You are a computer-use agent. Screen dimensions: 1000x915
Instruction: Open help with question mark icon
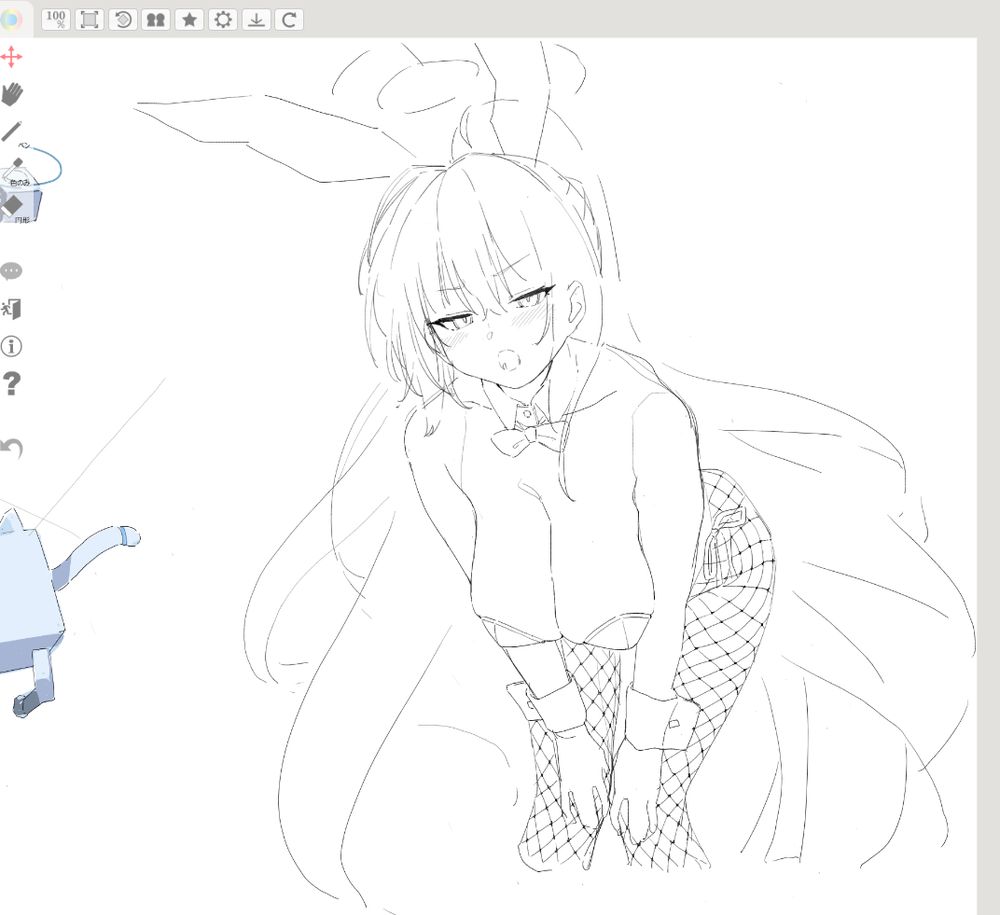11,384
